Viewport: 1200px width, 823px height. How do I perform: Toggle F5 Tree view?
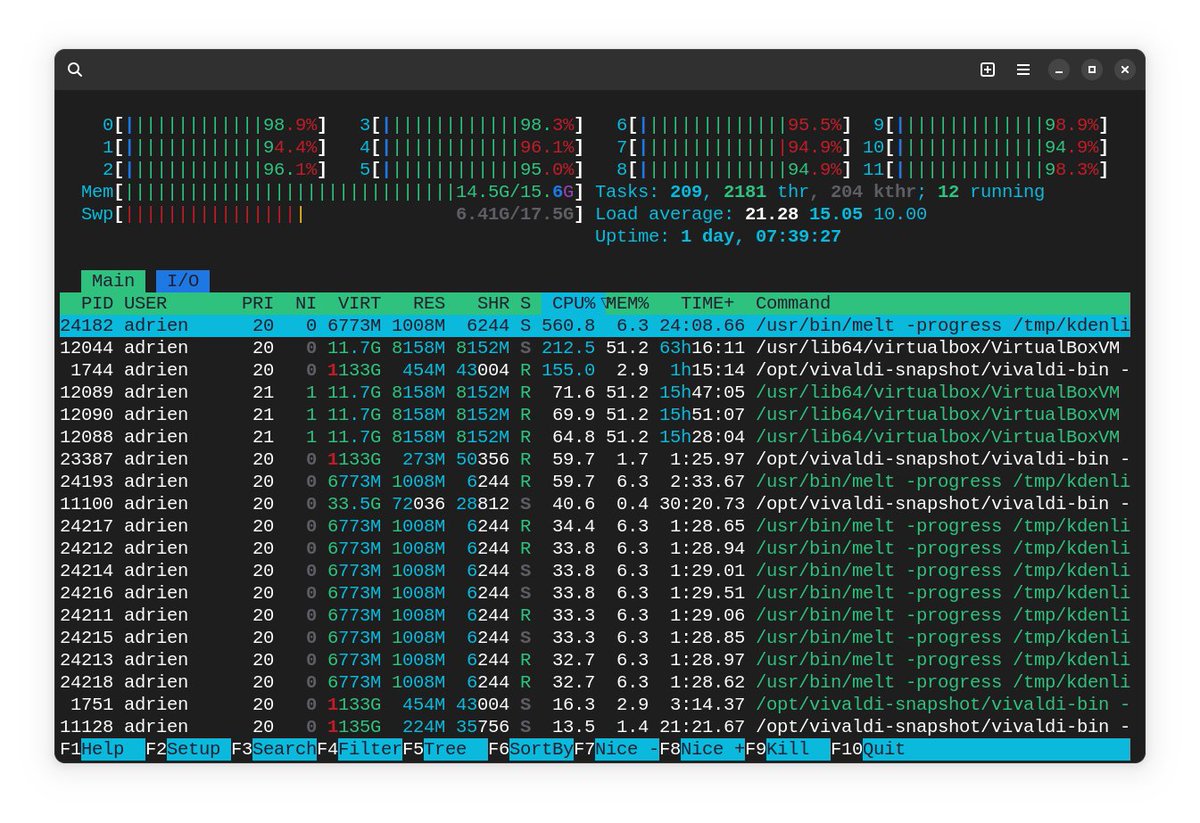(445, 749)
